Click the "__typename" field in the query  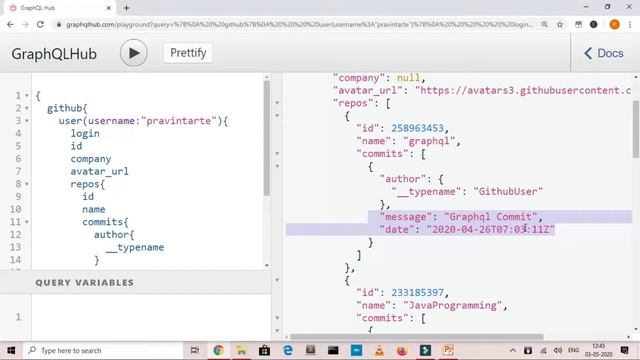coord(135,247)
